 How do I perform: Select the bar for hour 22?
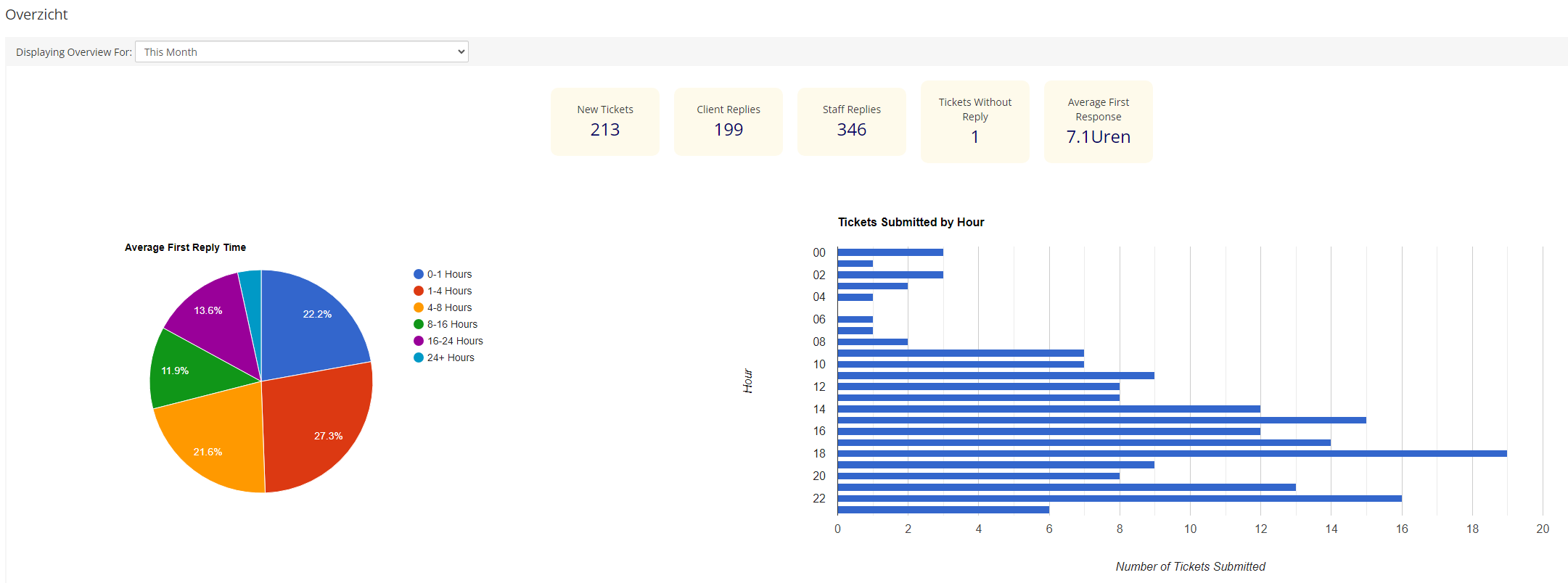[x=1119, y=498]
